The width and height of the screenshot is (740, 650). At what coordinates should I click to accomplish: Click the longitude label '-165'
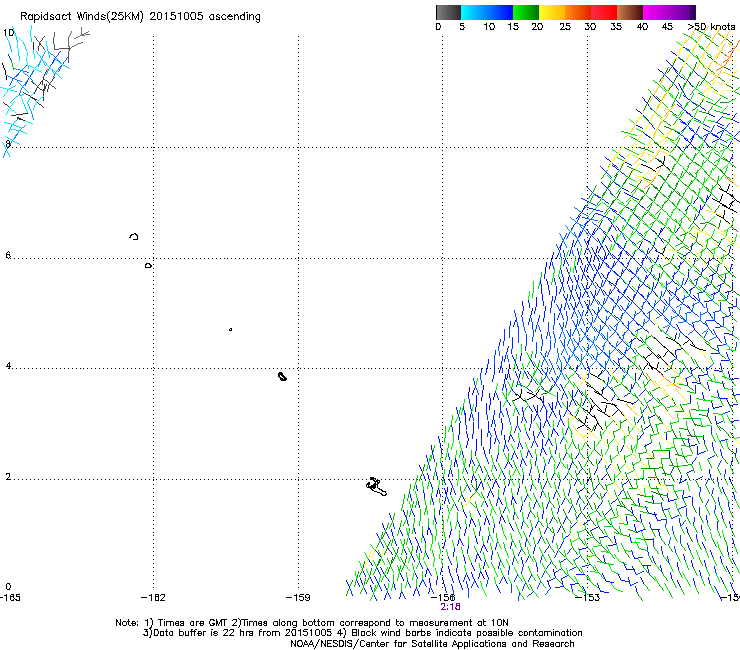10,598
